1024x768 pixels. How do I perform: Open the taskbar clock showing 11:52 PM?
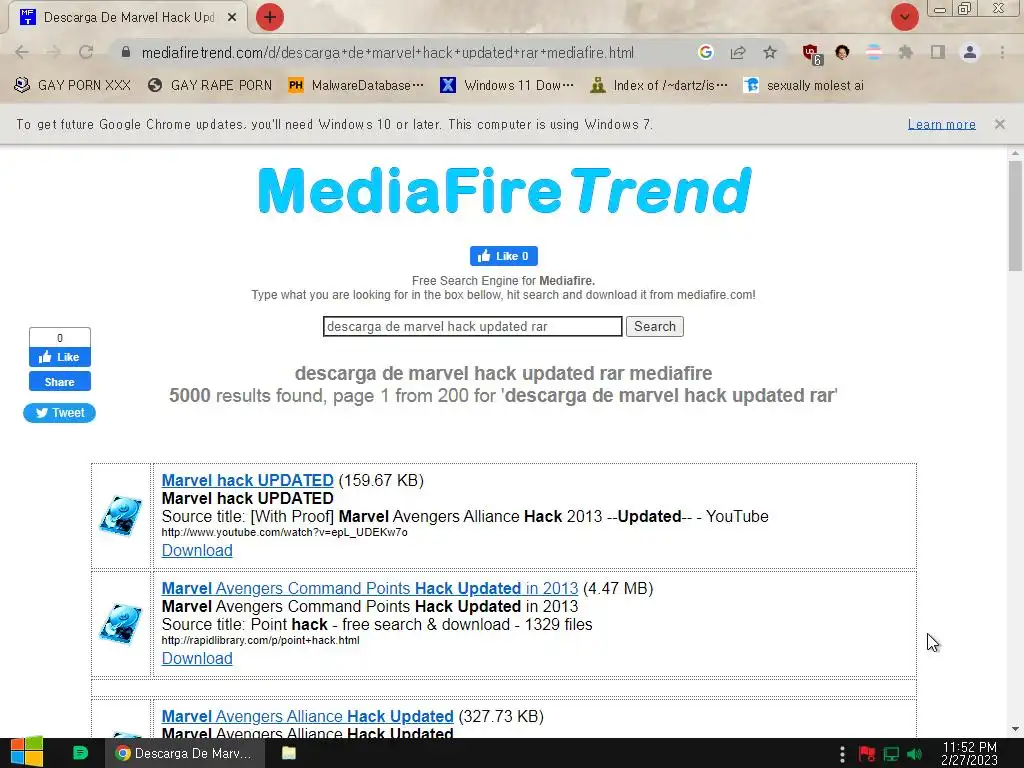[x=969, y=753]
